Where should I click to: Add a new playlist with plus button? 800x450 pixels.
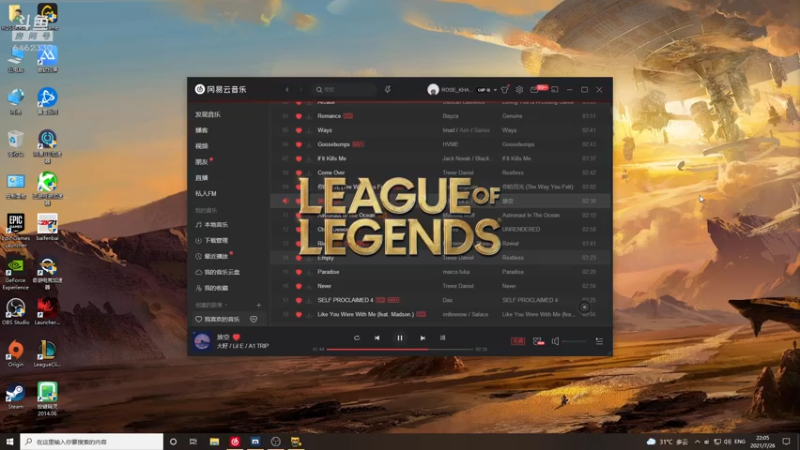point(259,305)
